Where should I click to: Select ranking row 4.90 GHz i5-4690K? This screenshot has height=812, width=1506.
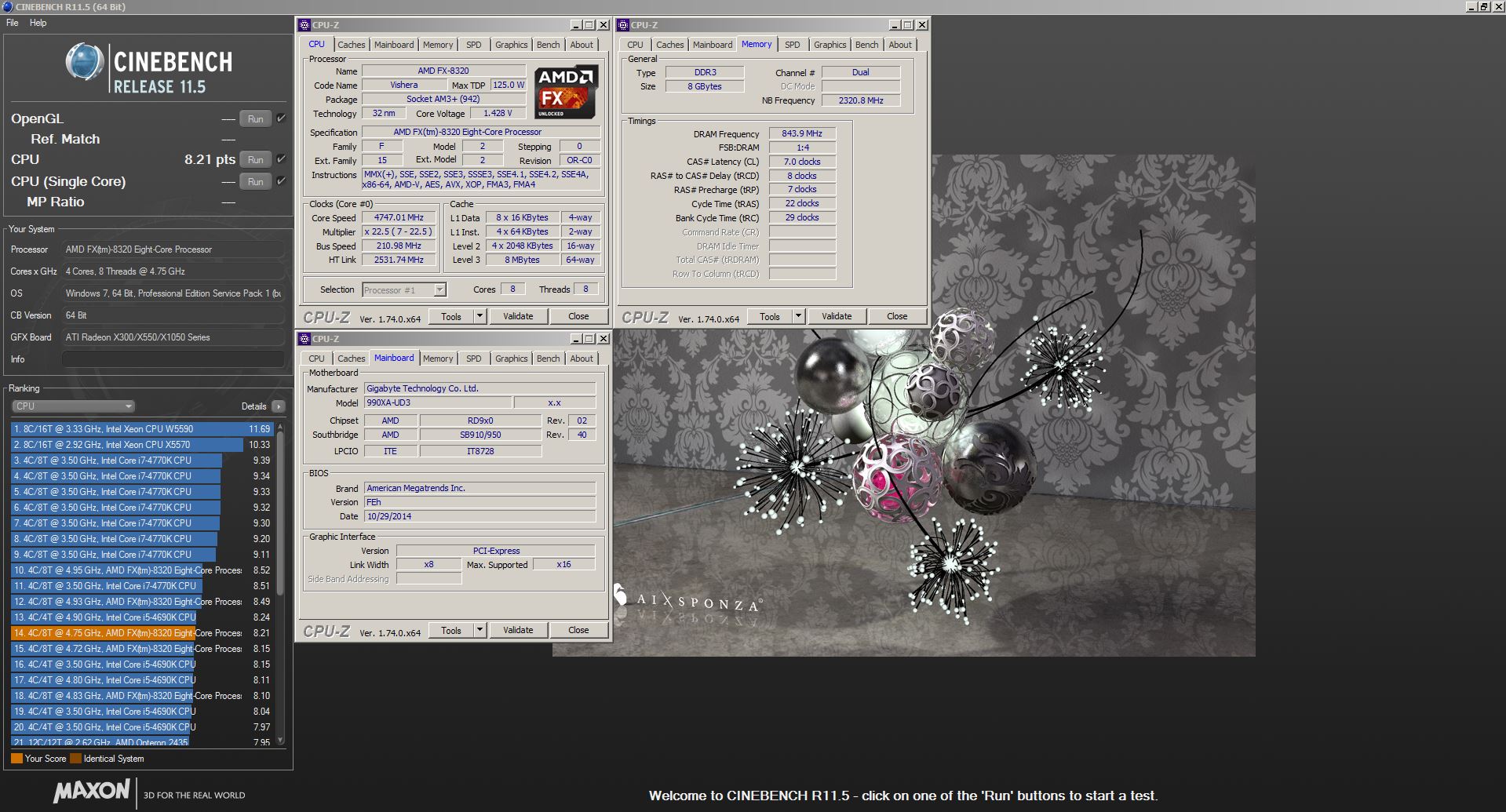[142, 617]
